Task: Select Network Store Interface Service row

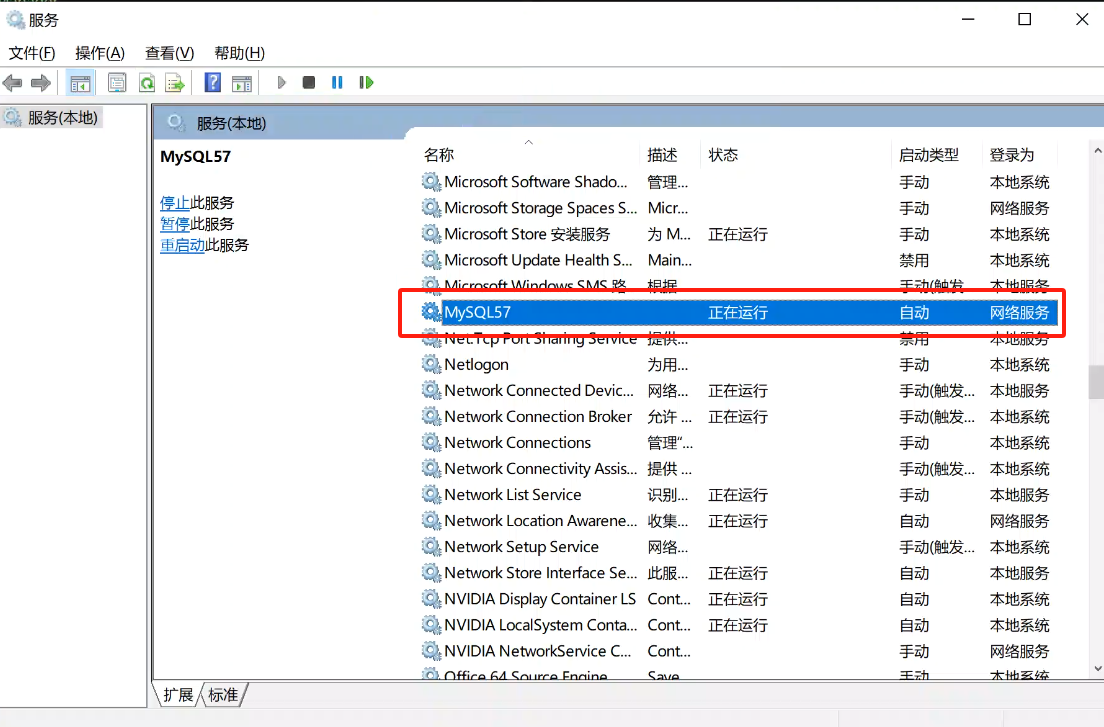Action: 739,573
